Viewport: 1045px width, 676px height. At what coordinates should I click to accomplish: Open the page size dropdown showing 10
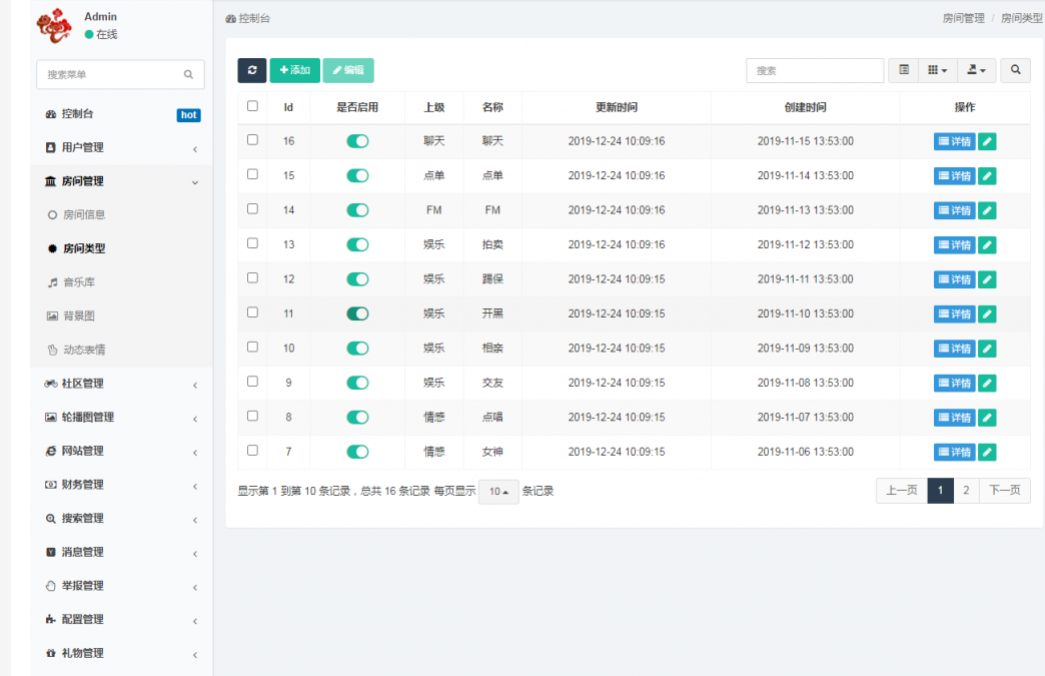tap(498, 492)
